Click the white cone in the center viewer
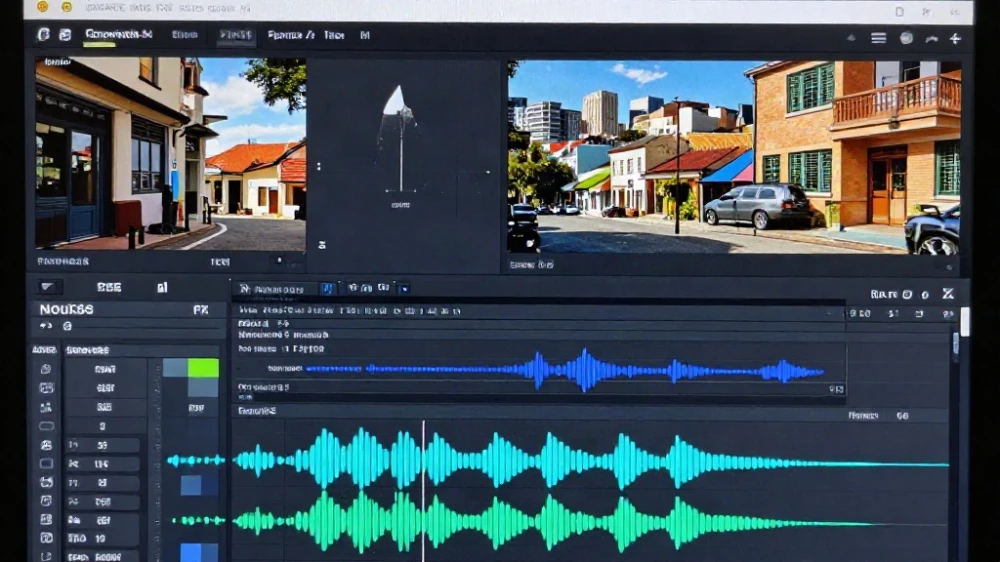The height and width of the screenshot is (562, 1000). click(395, 102)
